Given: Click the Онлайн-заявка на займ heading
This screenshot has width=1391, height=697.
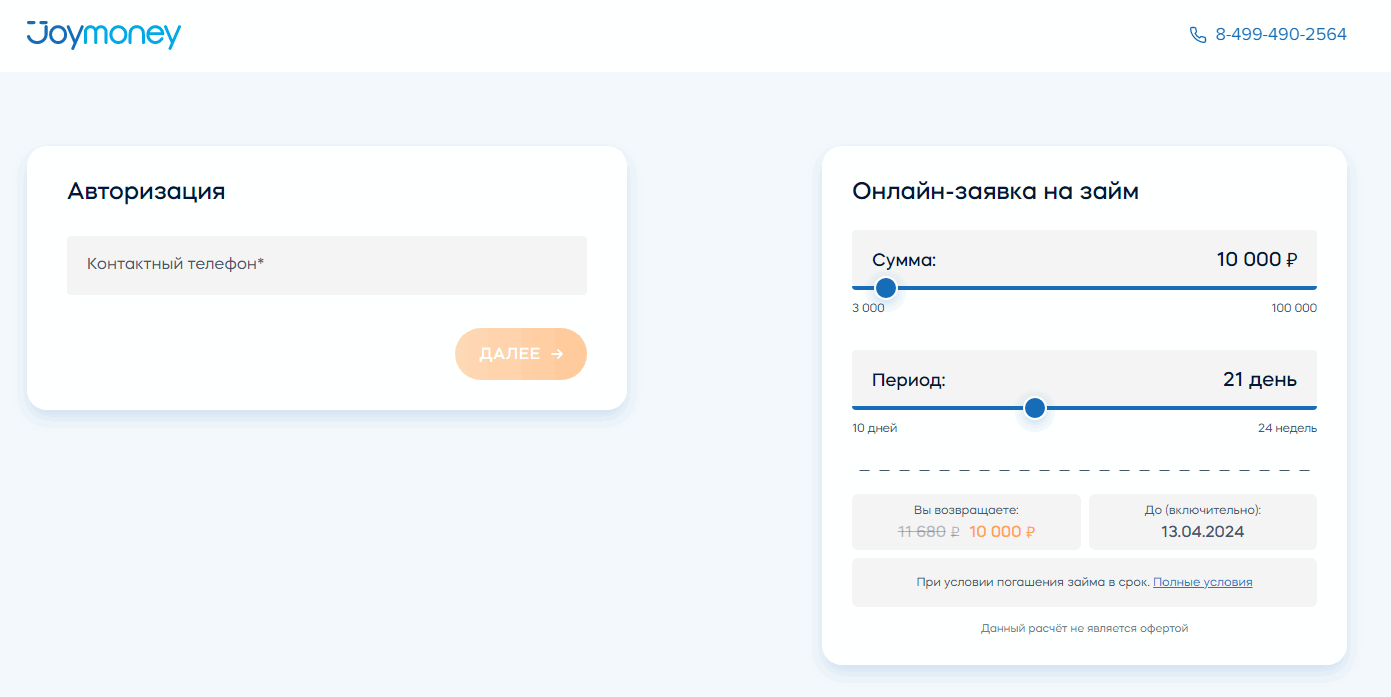Looking at the screenshot, I should [x=995, y=191].
